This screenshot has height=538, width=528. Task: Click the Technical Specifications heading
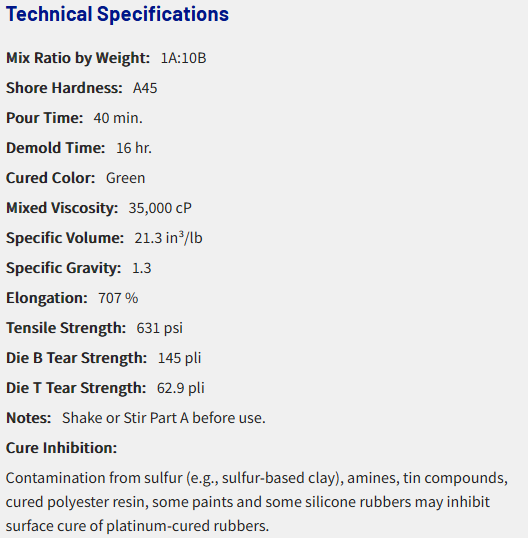pyautogui.click(x=117, y=14)
